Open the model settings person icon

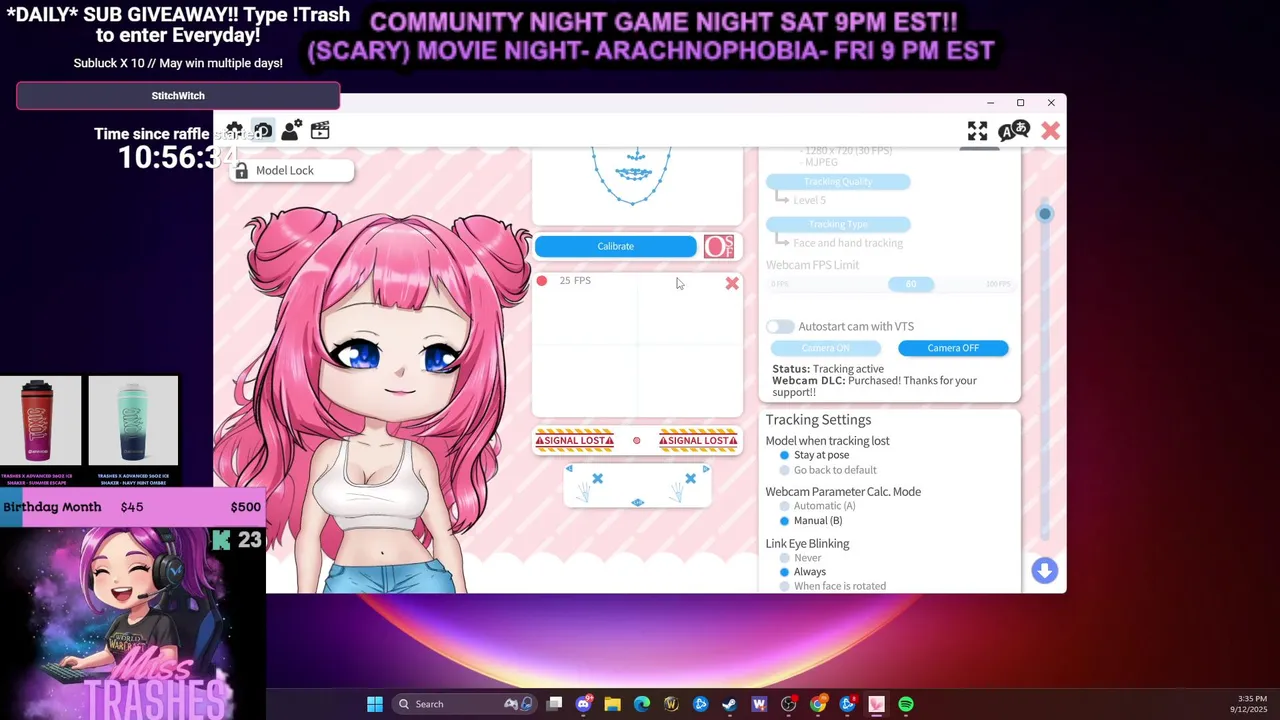pyautogui.click(x=292, y=131)
